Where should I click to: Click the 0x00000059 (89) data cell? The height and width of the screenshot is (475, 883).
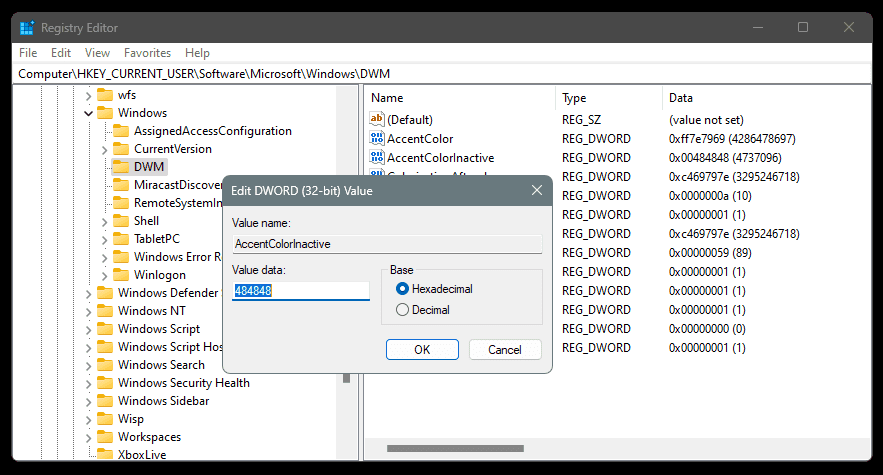click(x=710, y=252)
